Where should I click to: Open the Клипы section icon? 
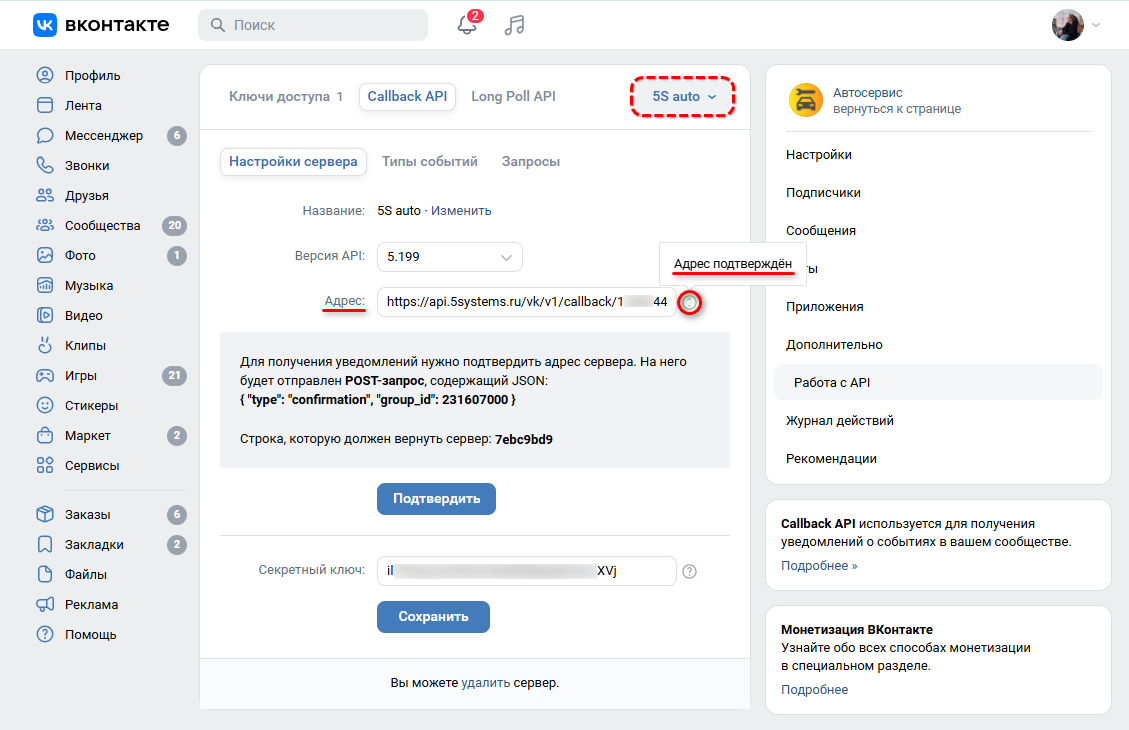[x=44, y=345]
